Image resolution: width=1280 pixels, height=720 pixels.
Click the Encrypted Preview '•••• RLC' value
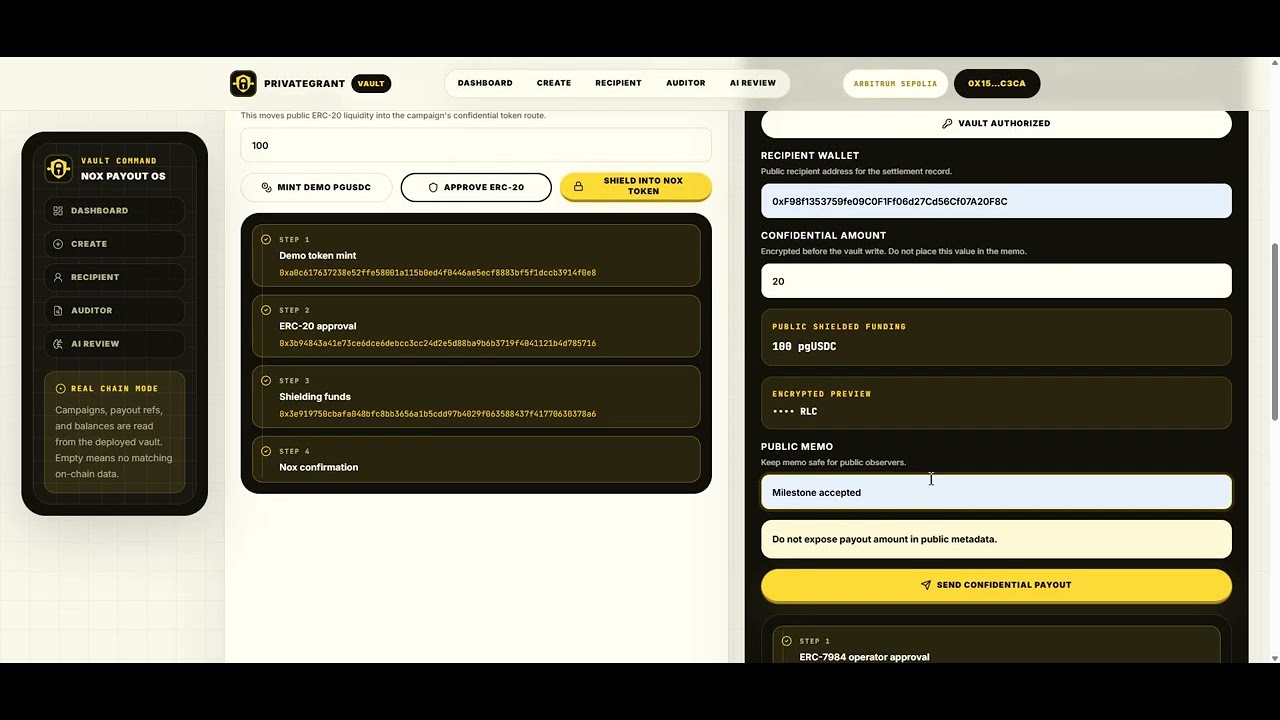[794, 412]
